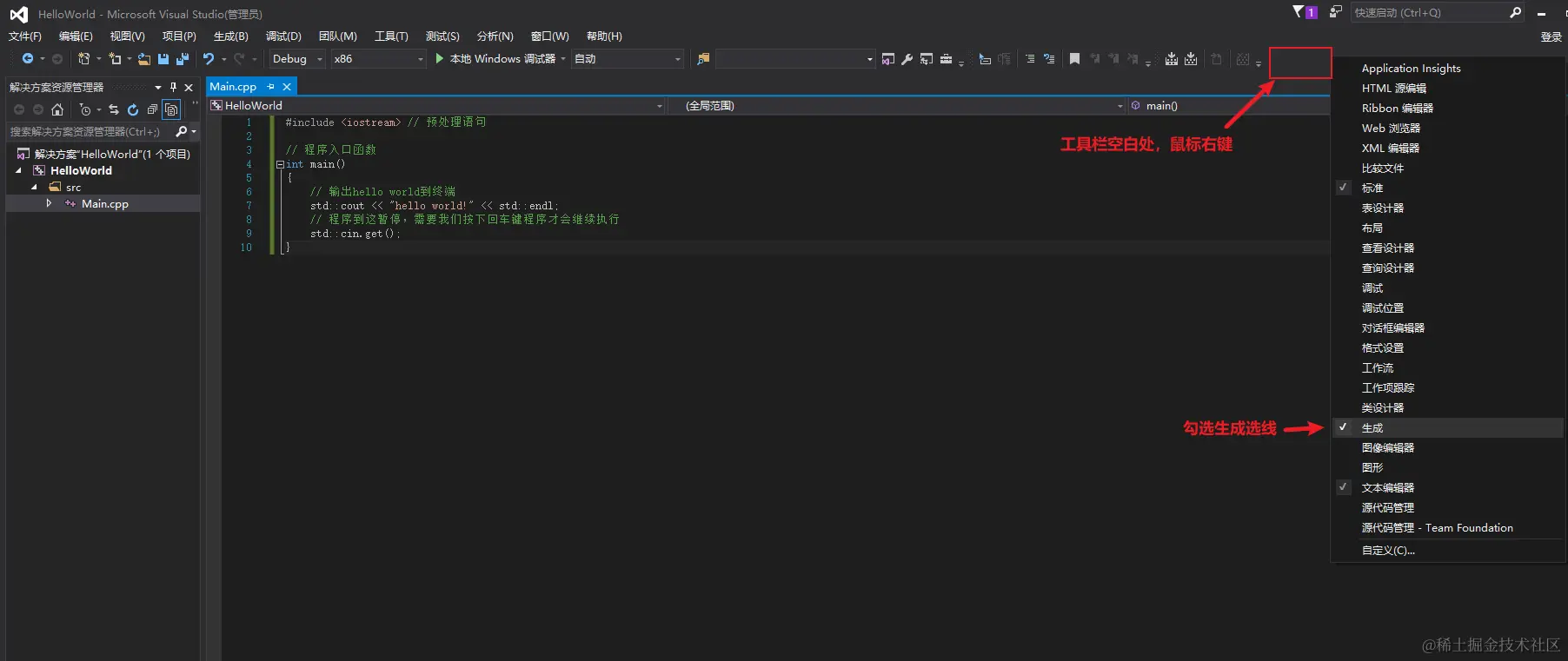
Task: Choose 自定义(C)... in the toolbar menu
Action: [1447, 550]
